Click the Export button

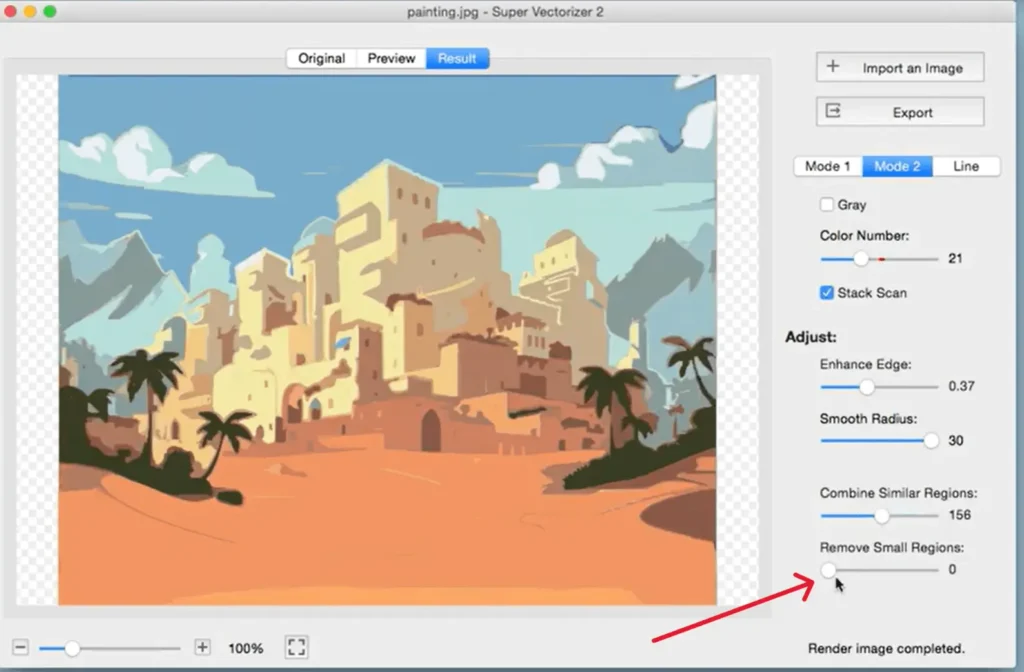pos(899,111)
